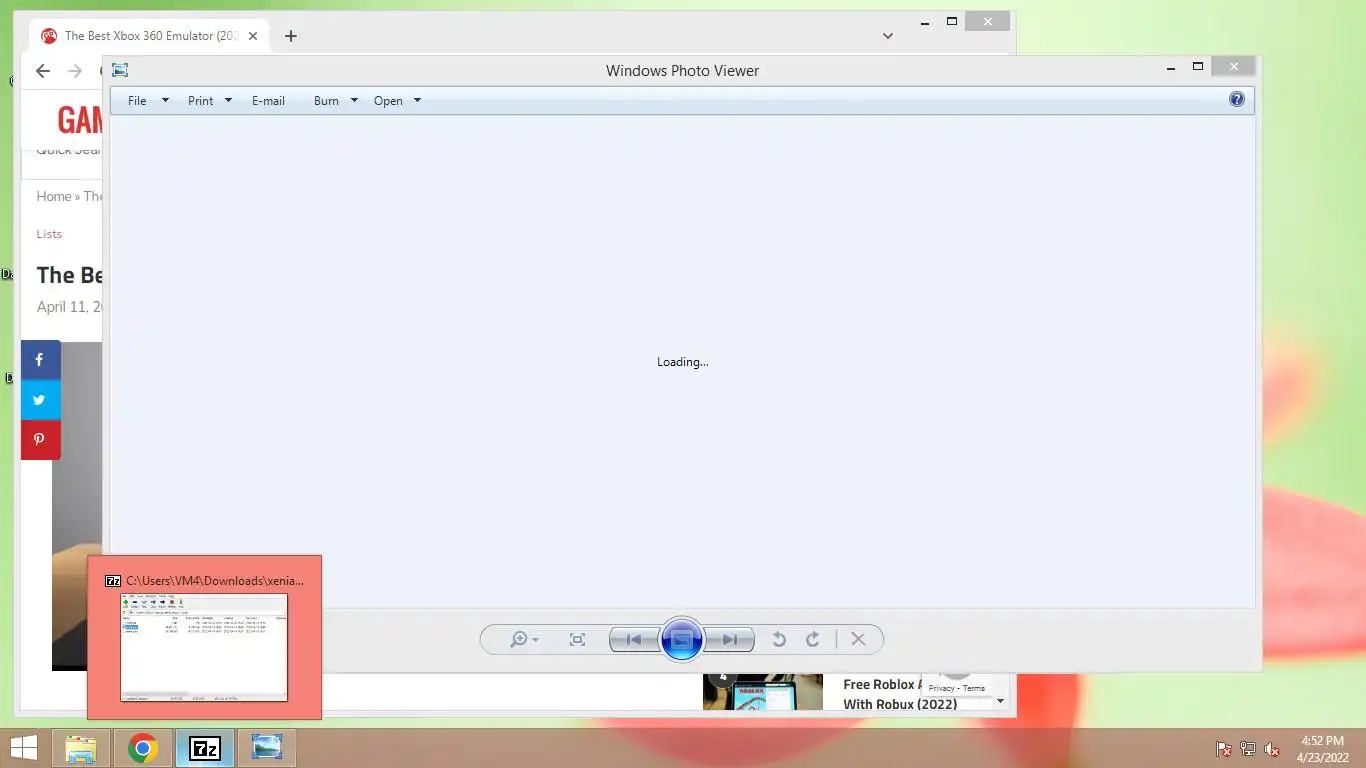Image resolution: width=1366 pixels, height=768 pixels.
Task: Click the Roblox article thumbnail
Action: pos(763,691)
